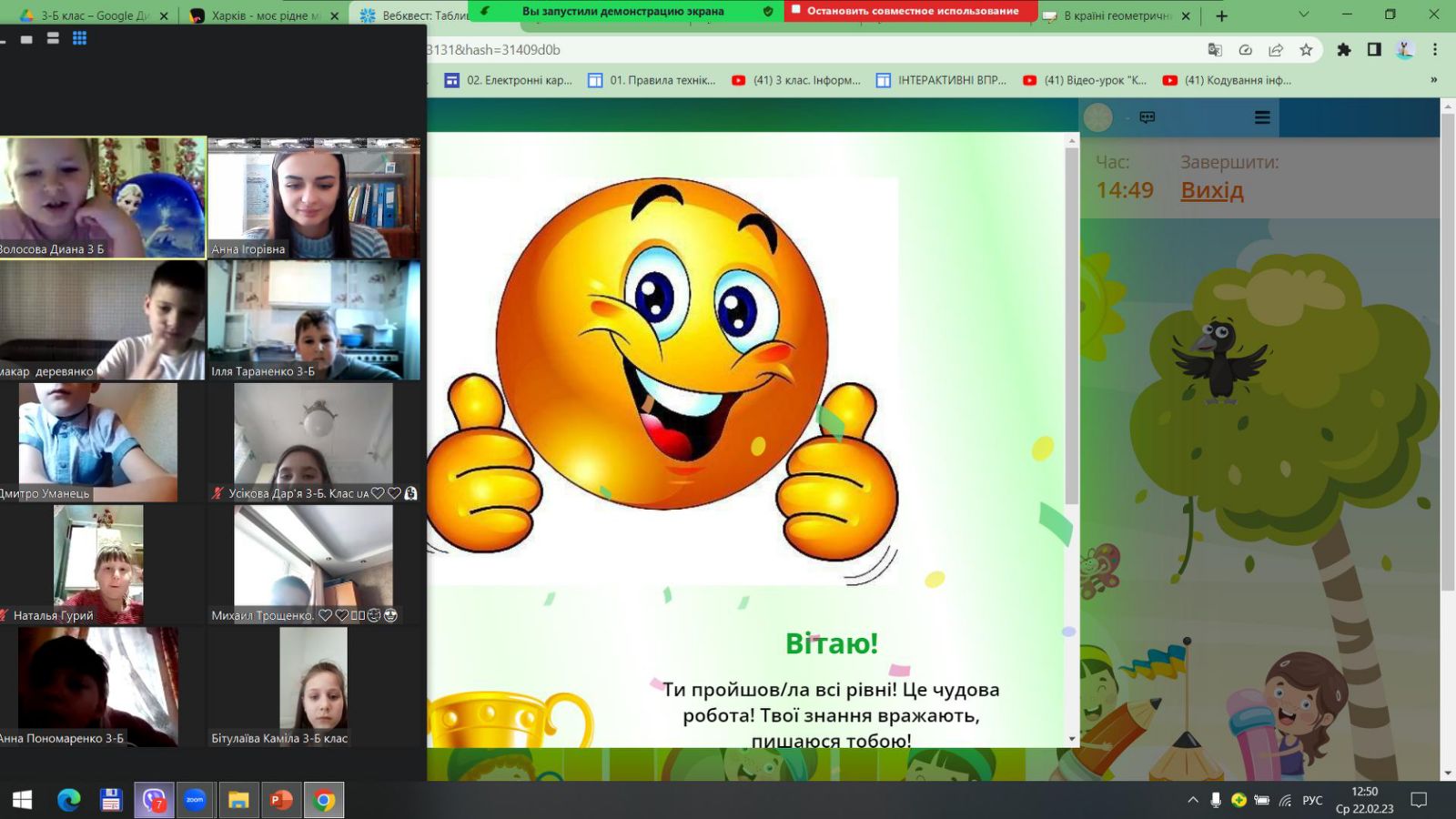
Task: Bookmark this page with star icon
Action: [x=1306, y=50]
